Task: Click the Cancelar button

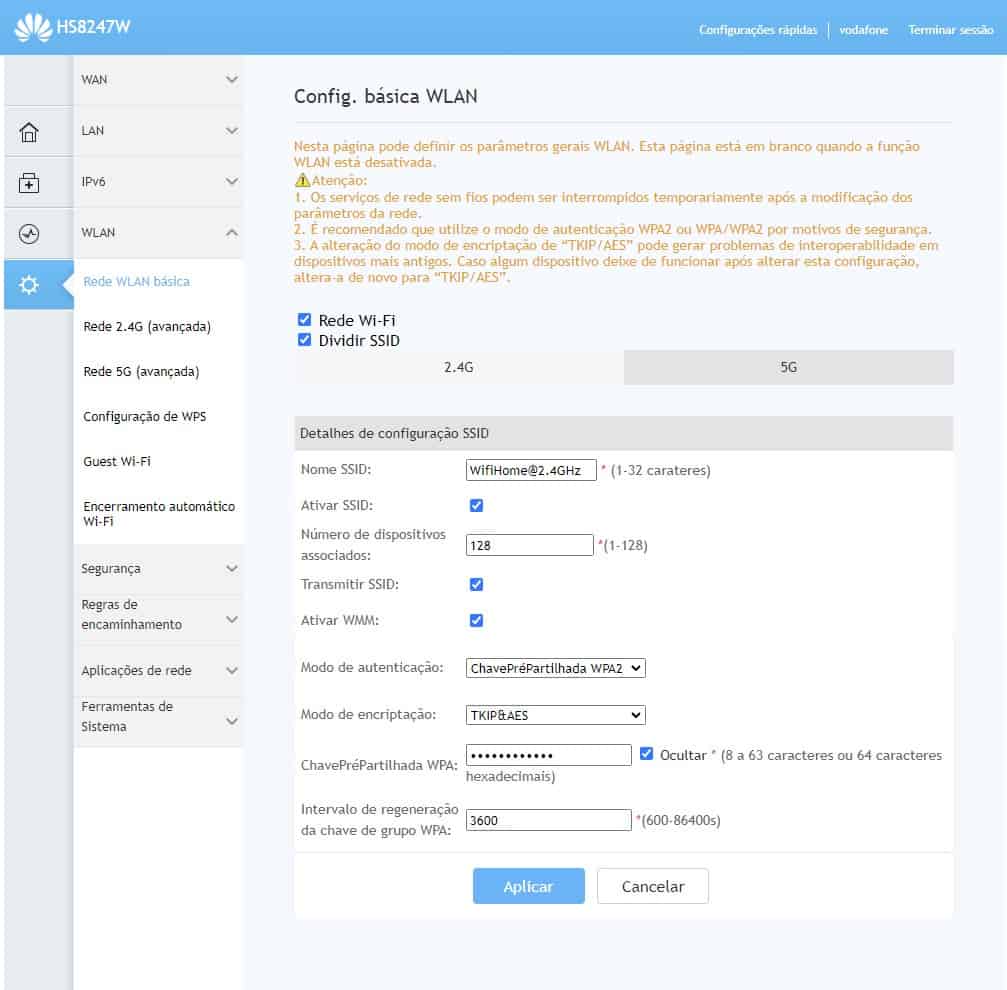Action: (x=653, y=886)
